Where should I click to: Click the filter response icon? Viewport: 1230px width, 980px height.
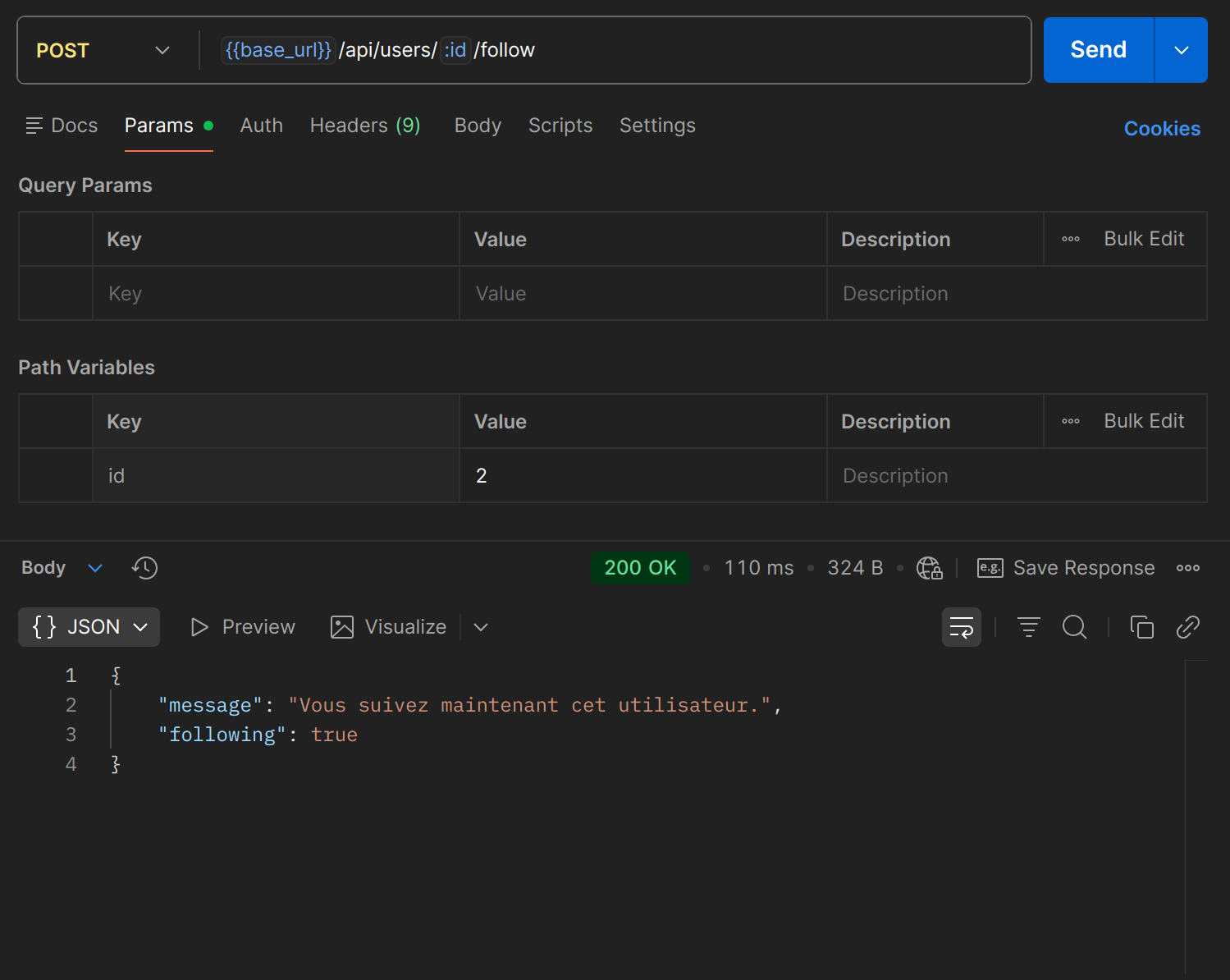[1029, 627]
